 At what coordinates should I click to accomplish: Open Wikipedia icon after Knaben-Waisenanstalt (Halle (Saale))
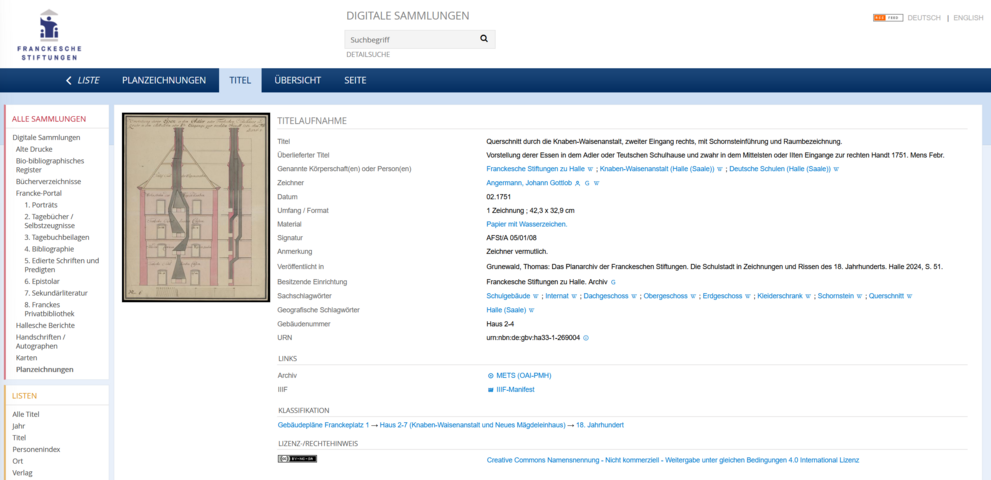tap(720, 169)
